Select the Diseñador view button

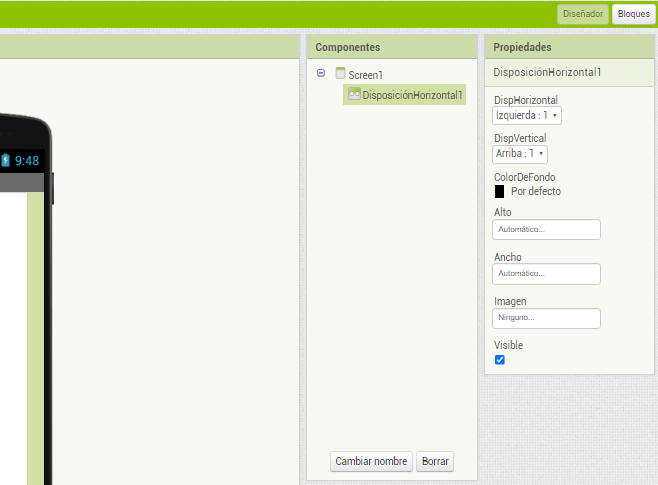[583, 14]
